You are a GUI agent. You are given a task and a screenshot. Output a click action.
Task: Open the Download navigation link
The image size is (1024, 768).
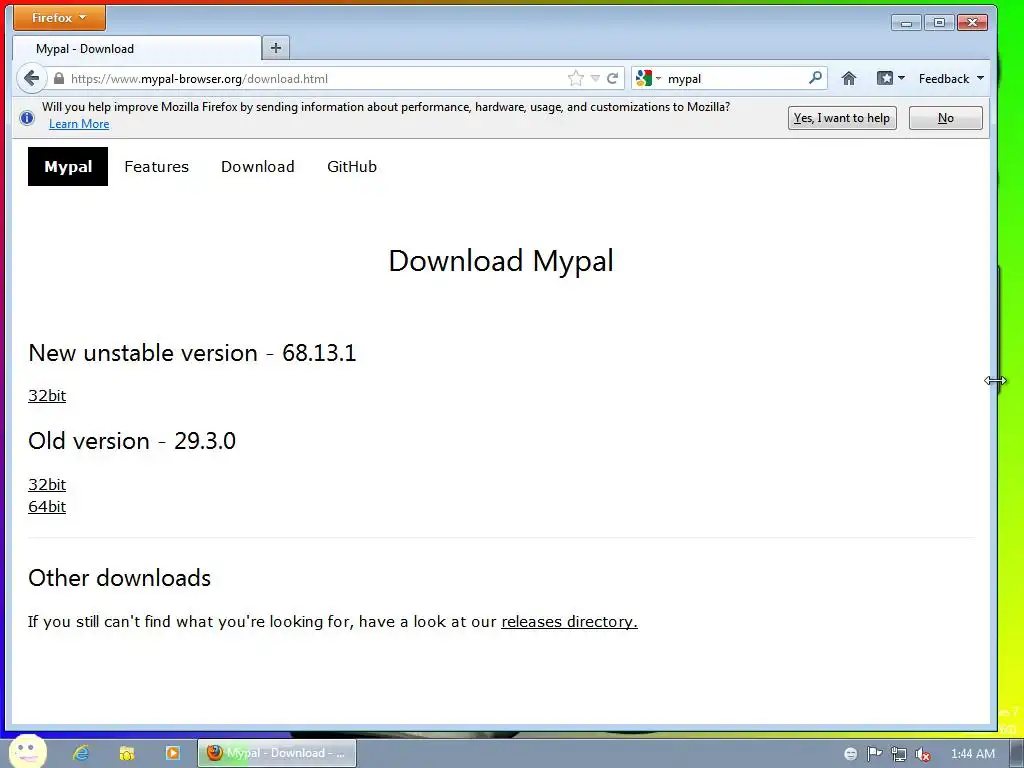[258, 167]
